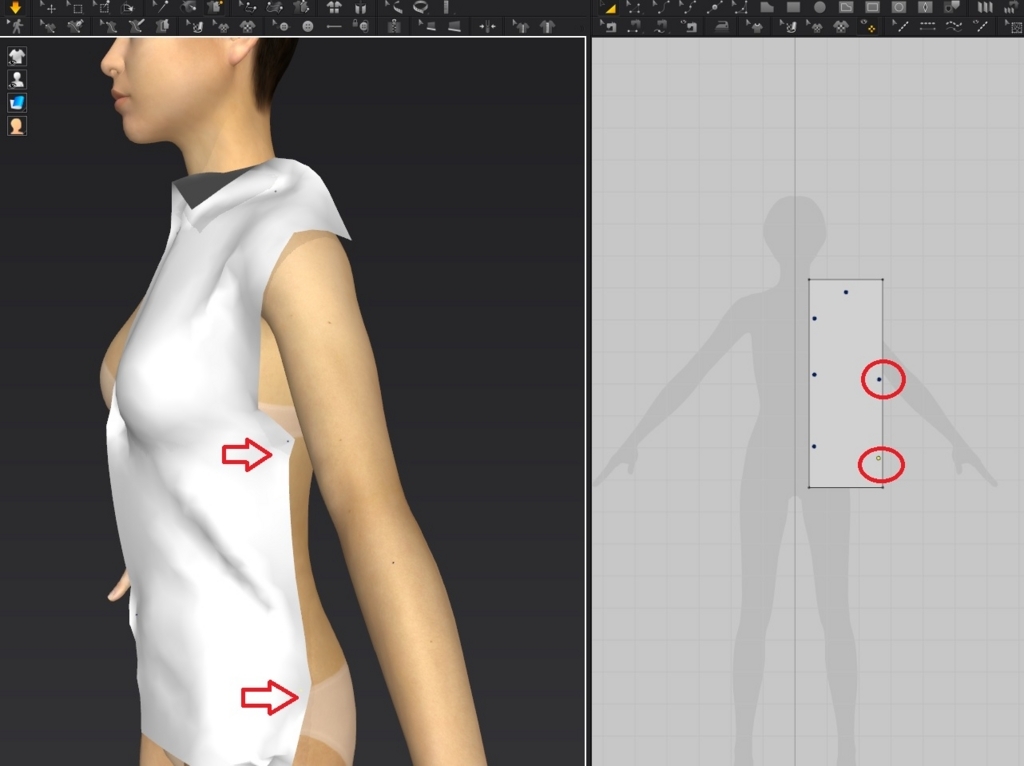The image size is (1024, 766).
Task: Click the Edit Texture checkered square icon
Action: coord(1014,26)
